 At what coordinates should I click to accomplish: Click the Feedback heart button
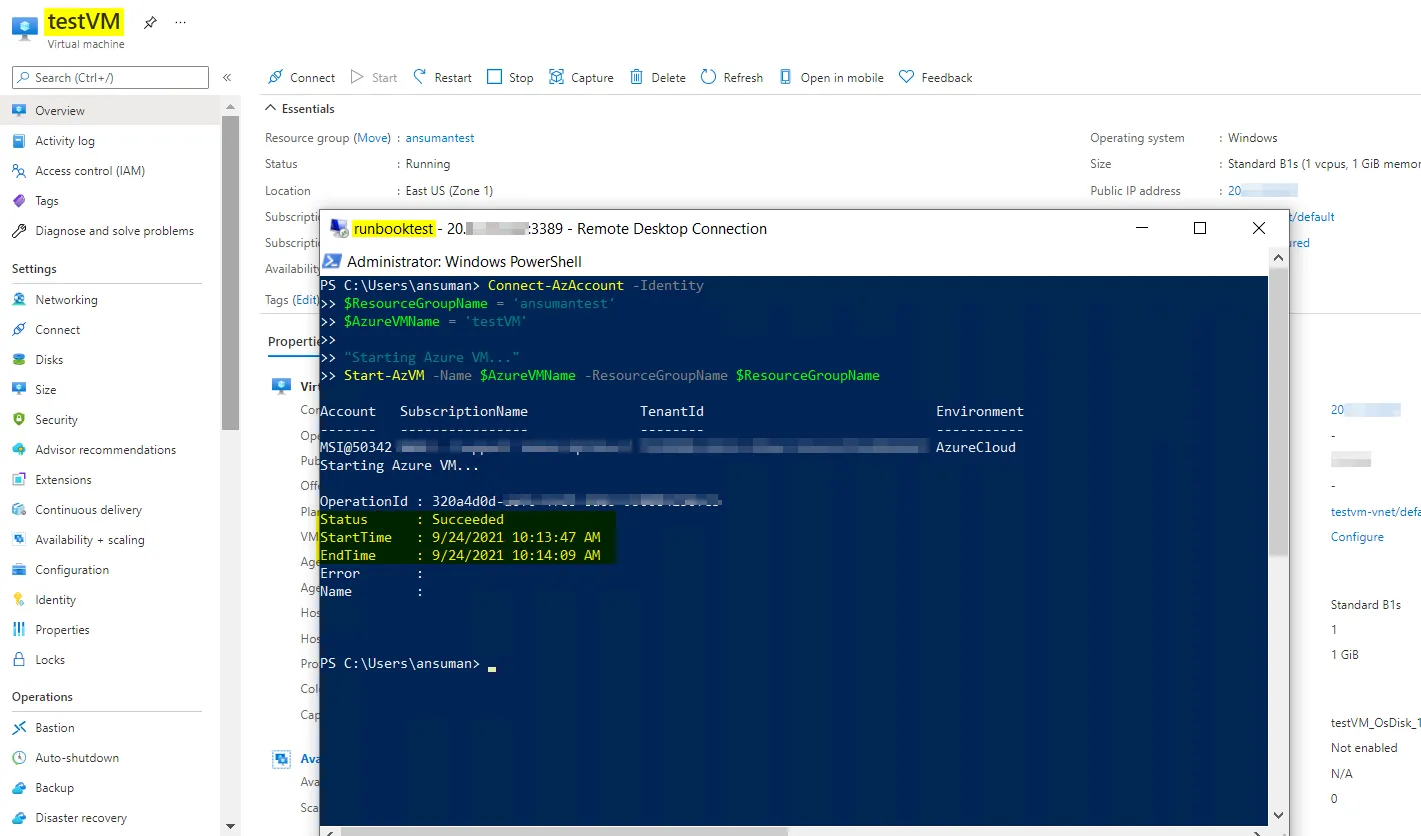(907, 78)
